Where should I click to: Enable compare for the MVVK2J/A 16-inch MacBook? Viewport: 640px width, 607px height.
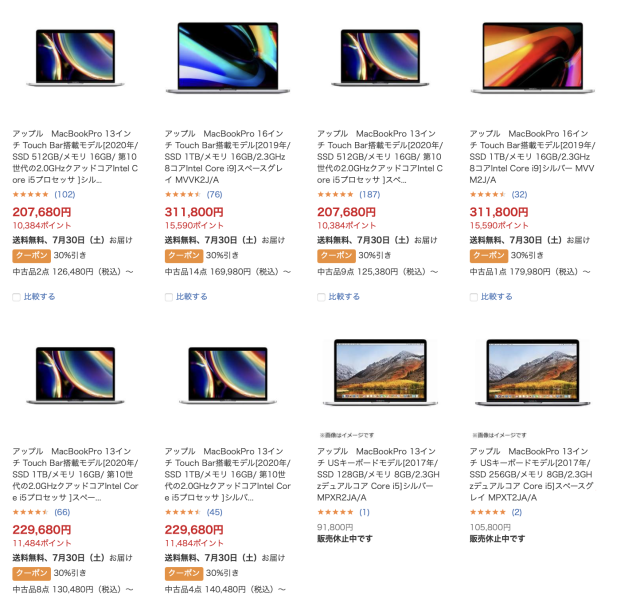(169, 297)
